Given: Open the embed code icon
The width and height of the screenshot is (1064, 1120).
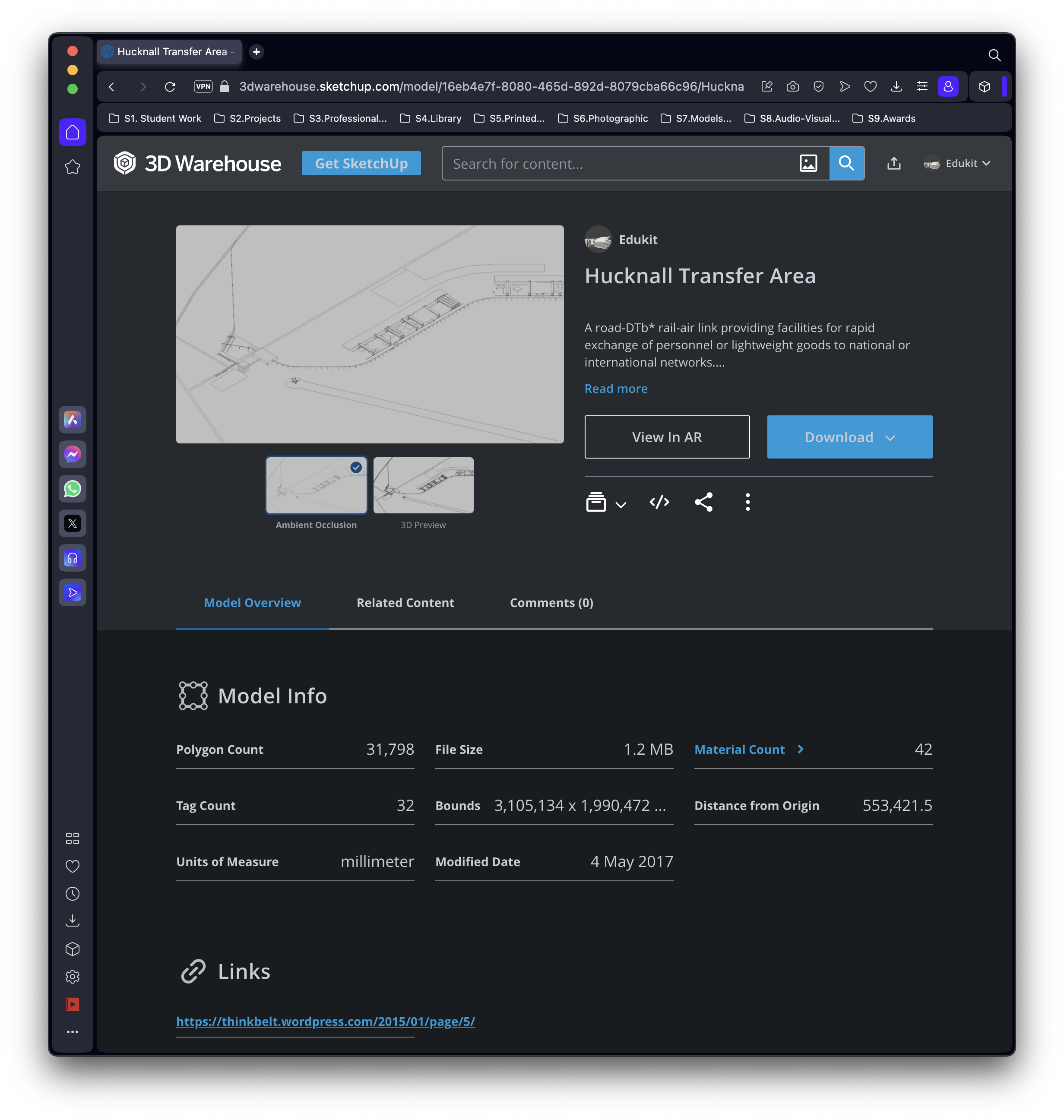Looking at the screenshot, I should tap(659, 502).
